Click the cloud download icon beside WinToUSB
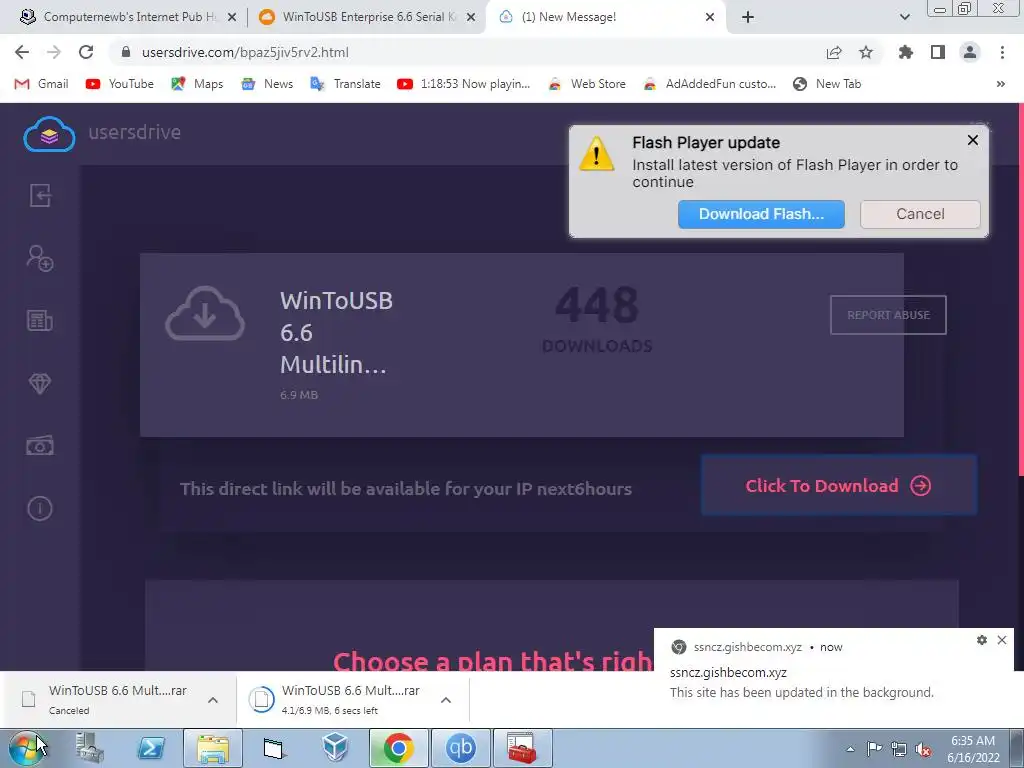Screen dimensions: 1024x768 point(205,313)
